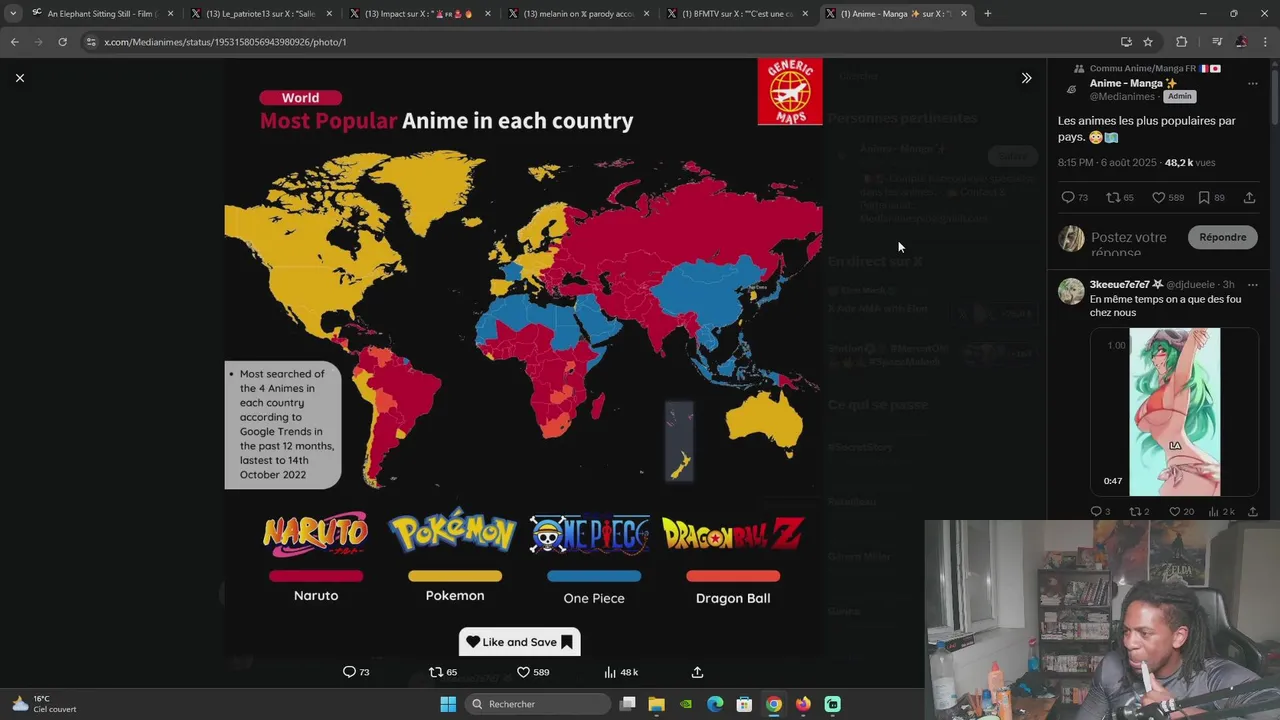Click the Répondre button

coord(1223,237)
